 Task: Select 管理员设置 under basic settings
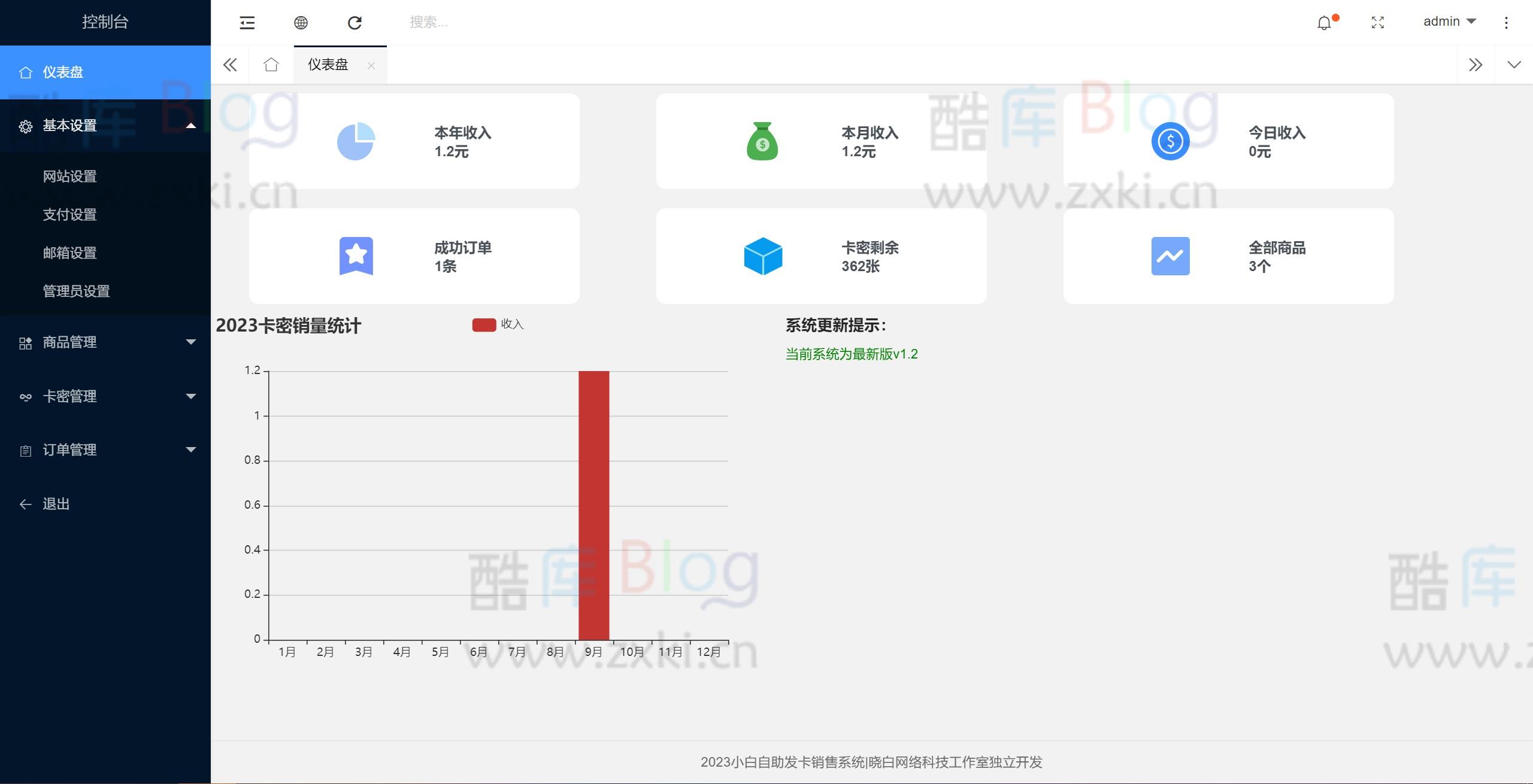pos(76,291)
